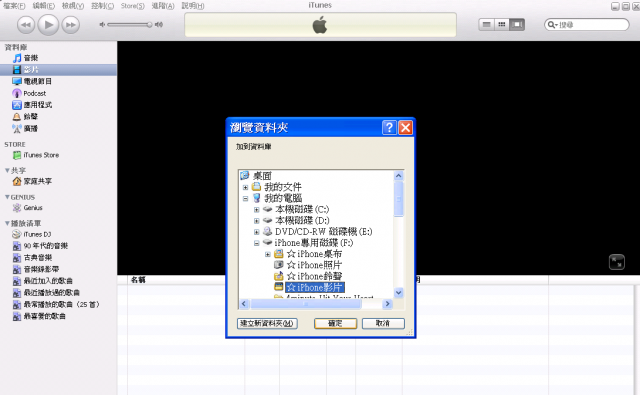640x395 pixels.
Task: Collapse 我的電腦 tree node
Action: 245,199
